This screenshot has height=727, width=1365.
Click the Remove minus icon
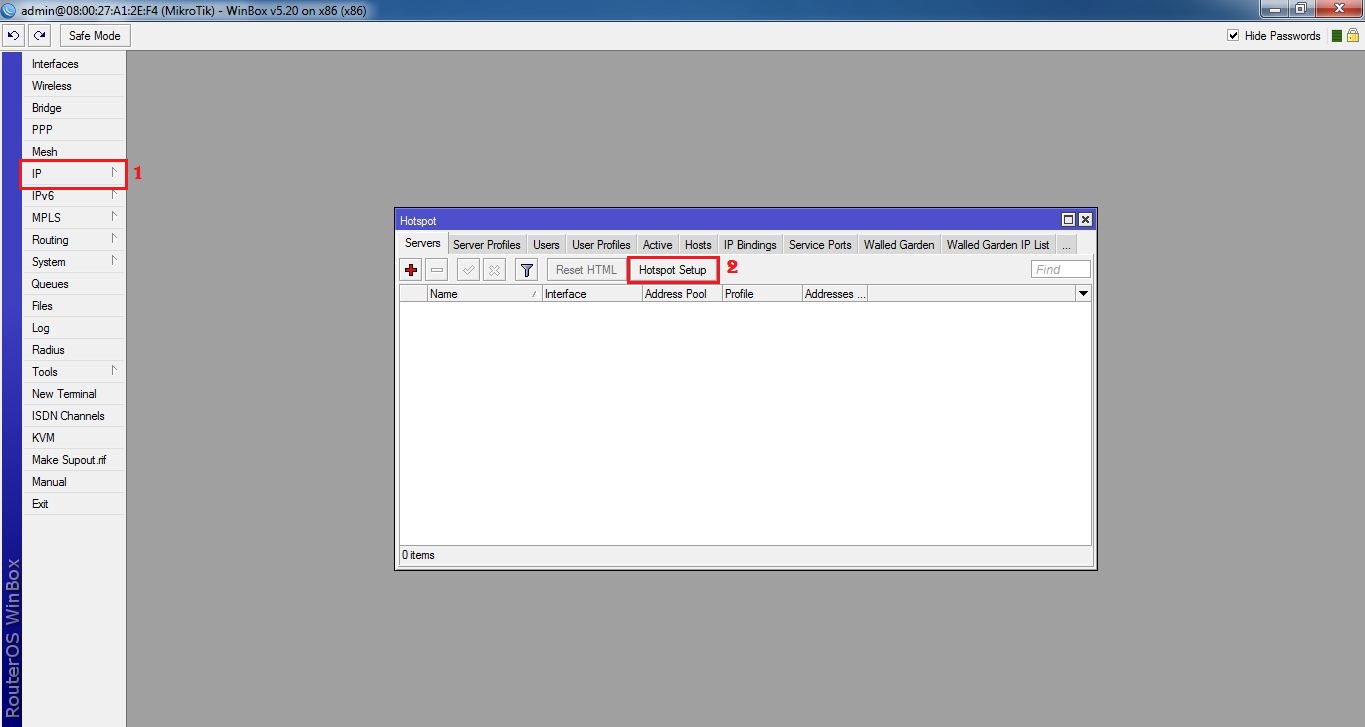[436, 269]
